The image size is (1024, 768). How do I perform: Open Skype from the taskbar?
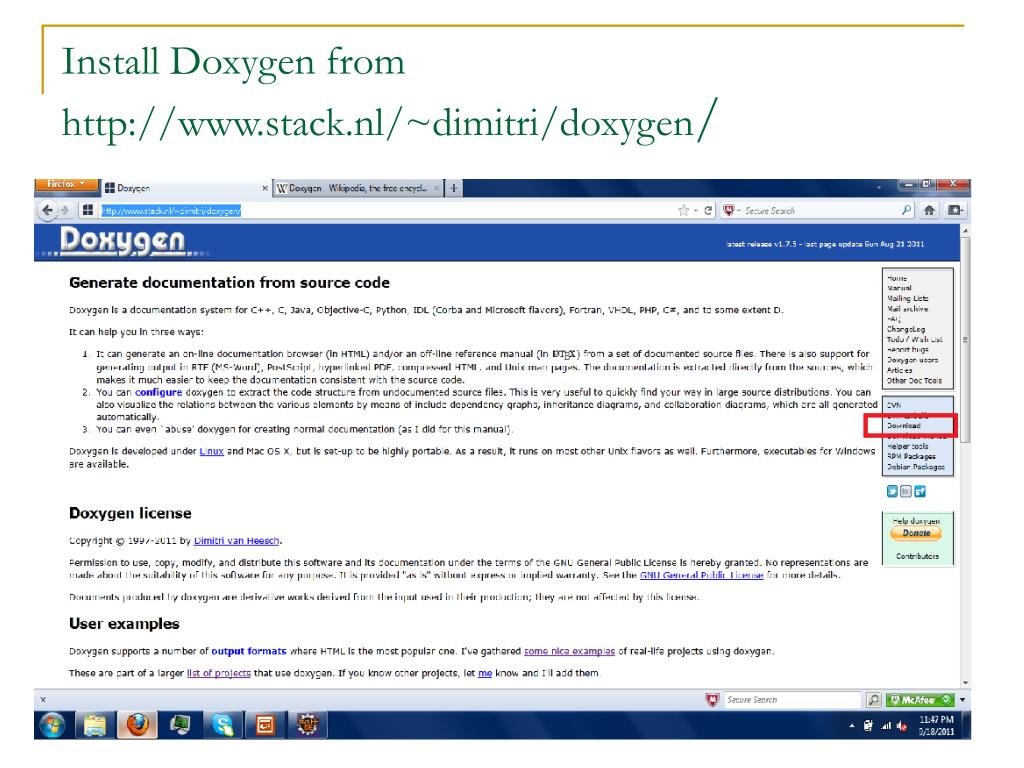click(223, 725)
